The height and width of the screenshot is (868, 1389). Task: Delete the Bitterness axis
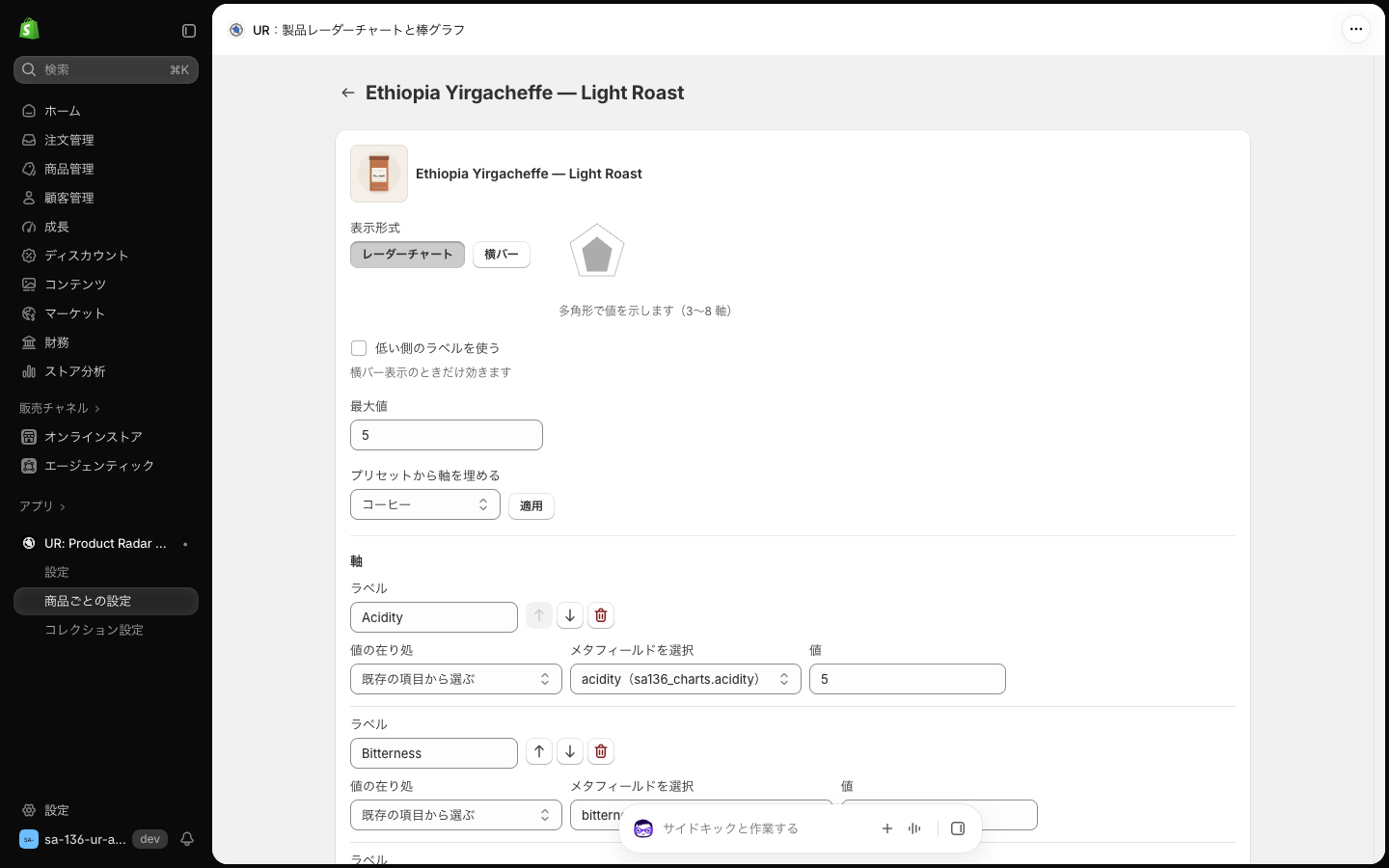pyautogui.click(x=601, y=751)
